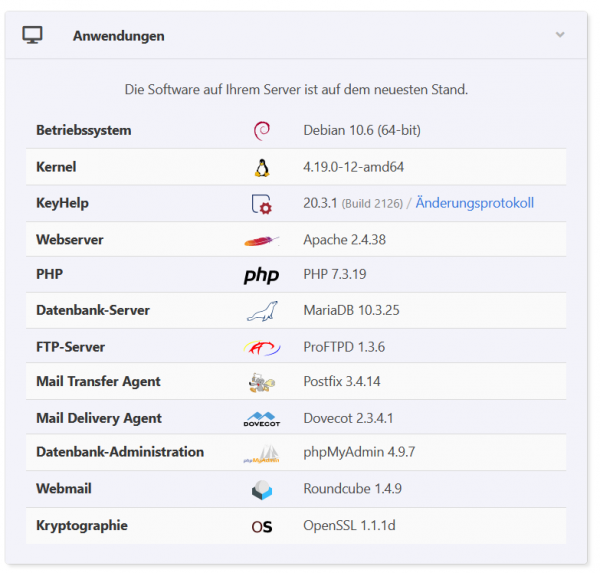Select the Dovecot 2.3.4.1 value
600x573 pixels.
point(348,418)
